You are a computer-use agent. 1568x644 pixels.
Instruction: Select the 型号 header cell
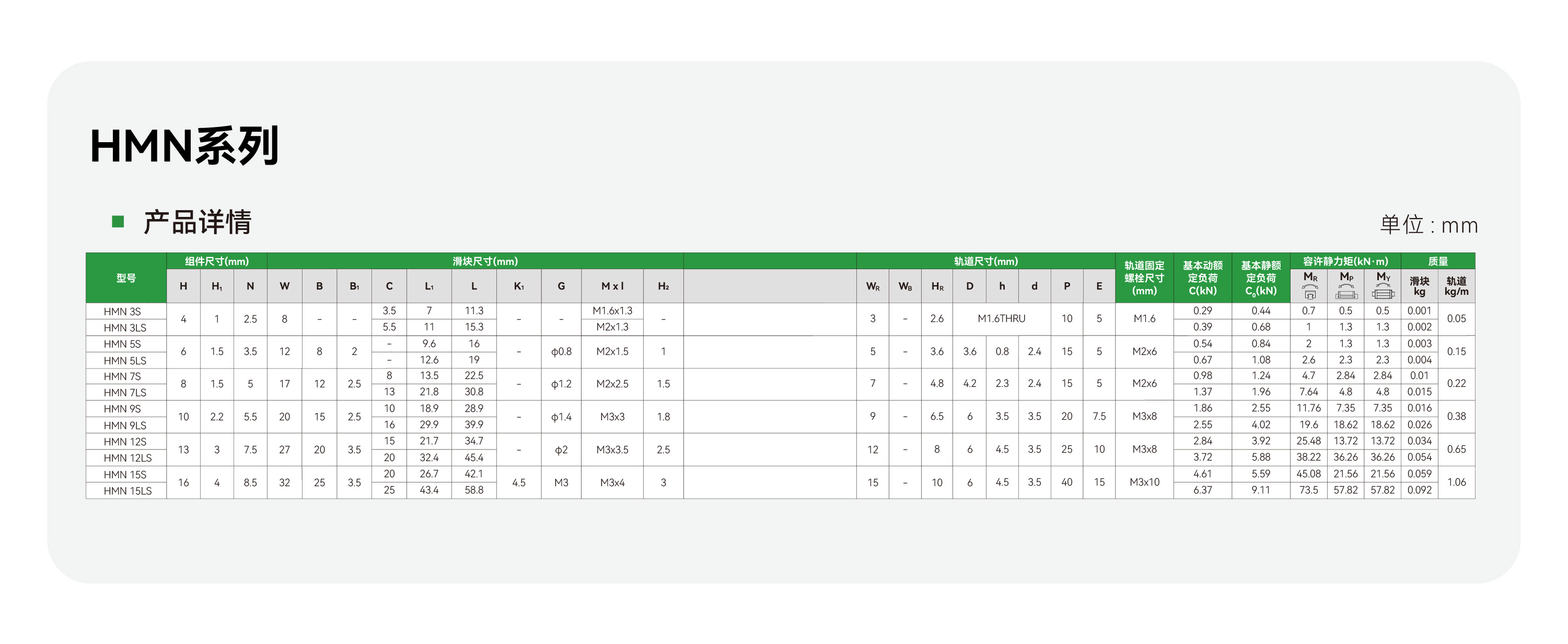(x=126, y=278)
